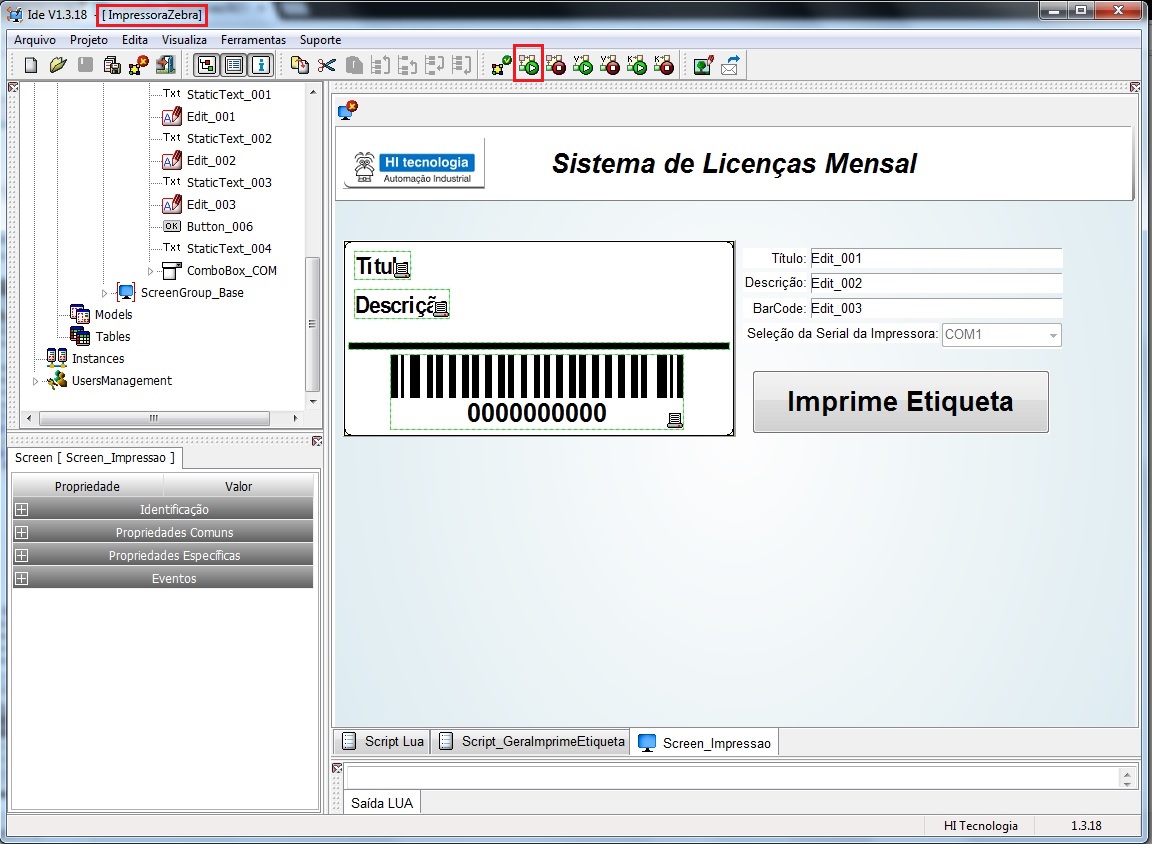Click the Screen [ Screen_Impressao ] properties tab
The image size is (1152, 844).
pyautogui.click(x=96, y=458)
